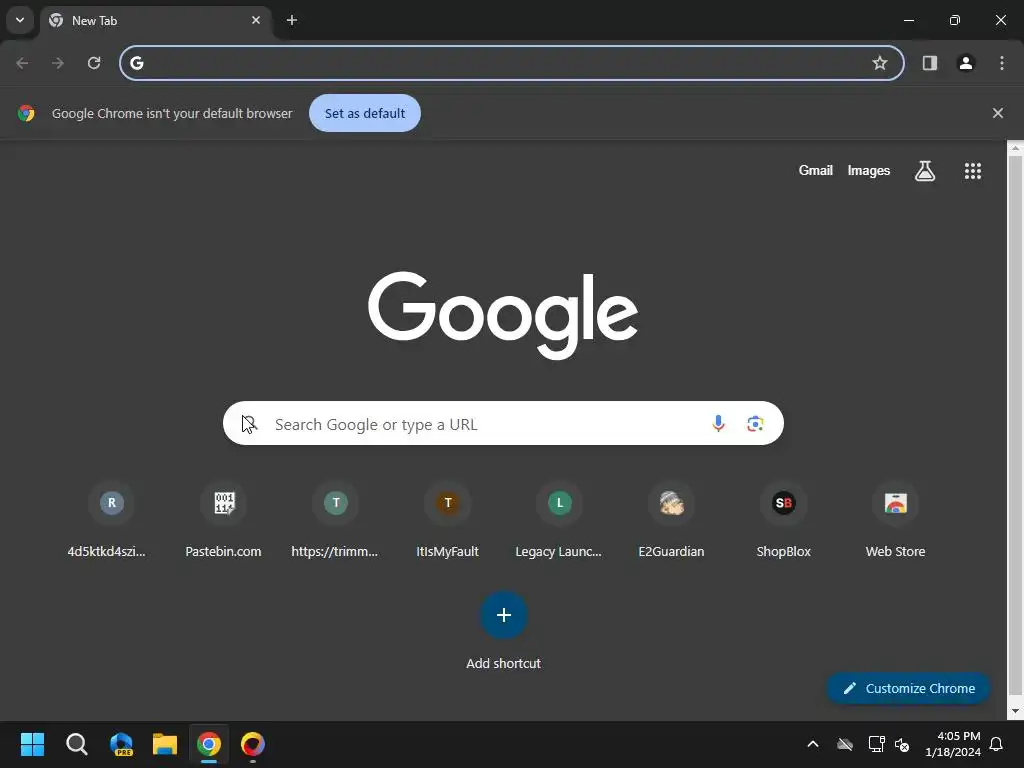Open the ShopBlox shortcut

click(x=784, y=520)
